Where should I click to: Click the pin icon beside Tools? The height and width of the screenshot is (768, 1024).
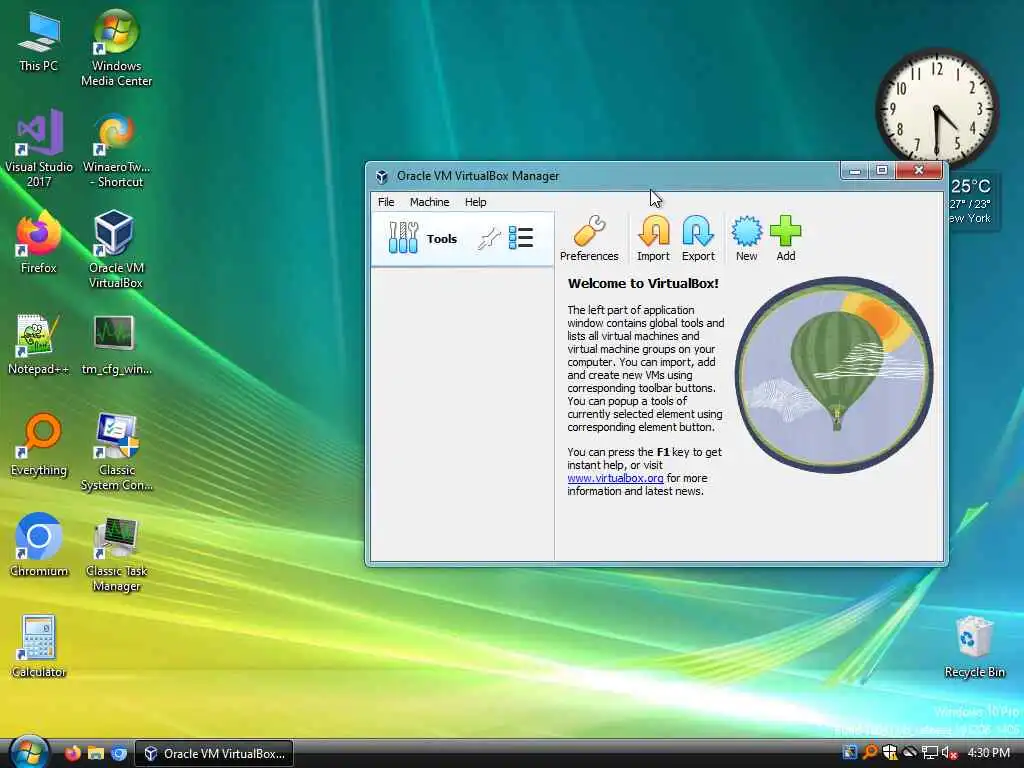(x=488, y=238)
